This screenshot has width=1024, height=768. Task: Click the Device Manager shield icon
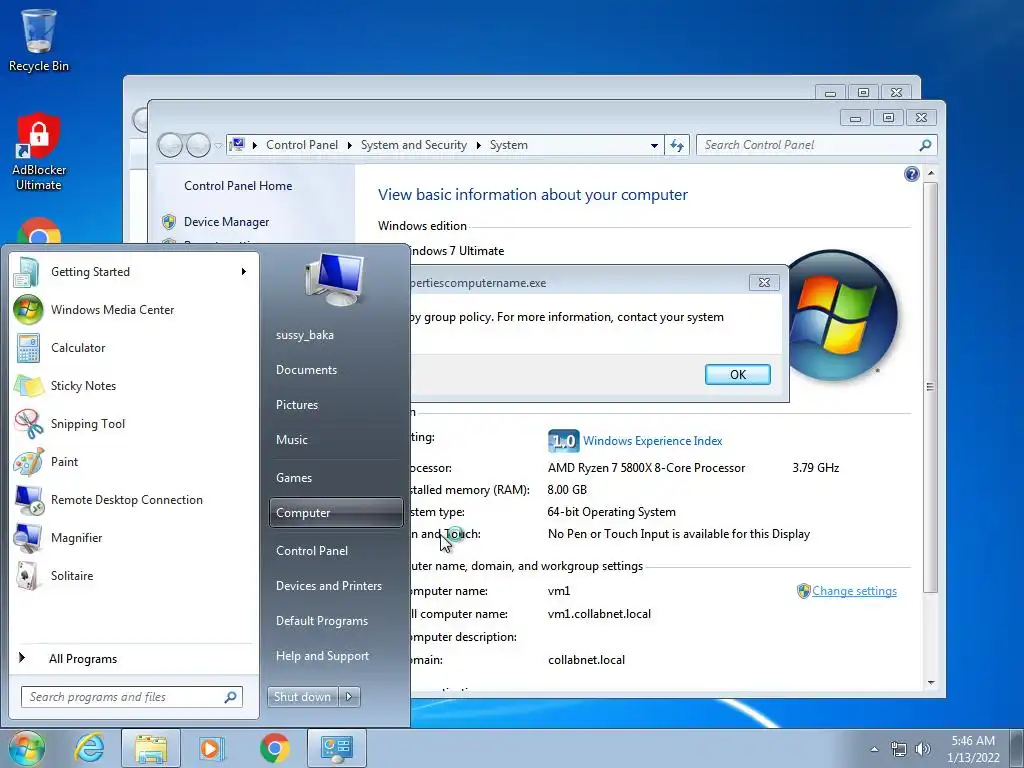(168, 222)
